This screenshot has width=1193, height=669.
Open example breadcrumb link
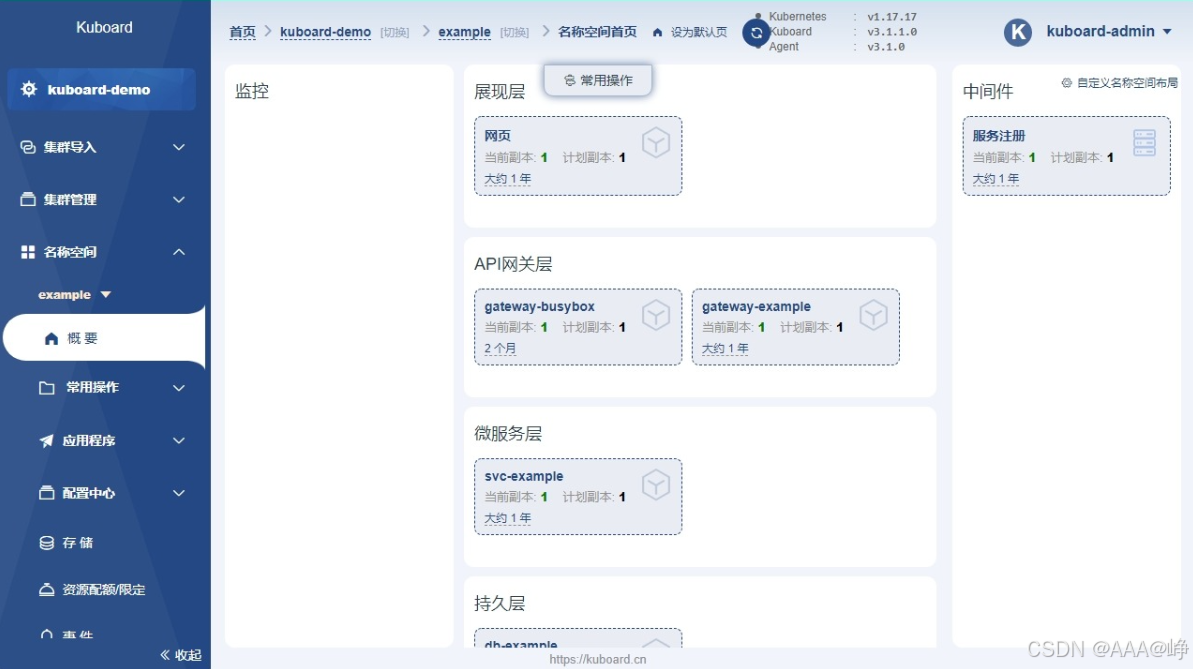click(x=464, y=32)
